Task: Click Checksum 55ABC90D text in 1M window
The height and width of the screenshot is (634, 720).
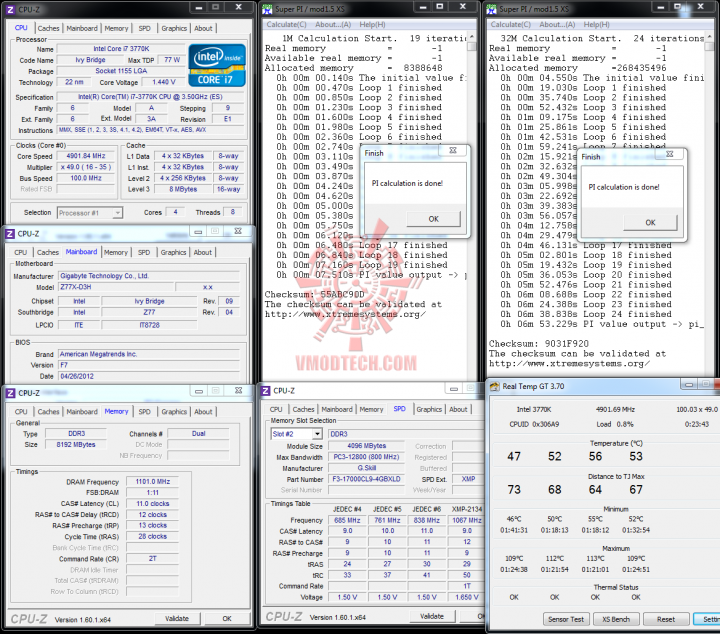Action: 315,295
